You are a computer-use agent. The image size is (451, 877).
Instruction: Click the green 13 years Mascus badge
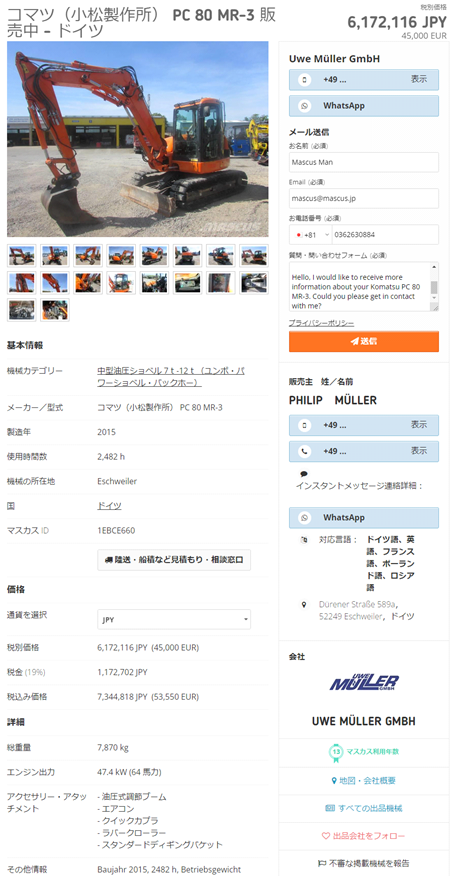click(335, 752)
